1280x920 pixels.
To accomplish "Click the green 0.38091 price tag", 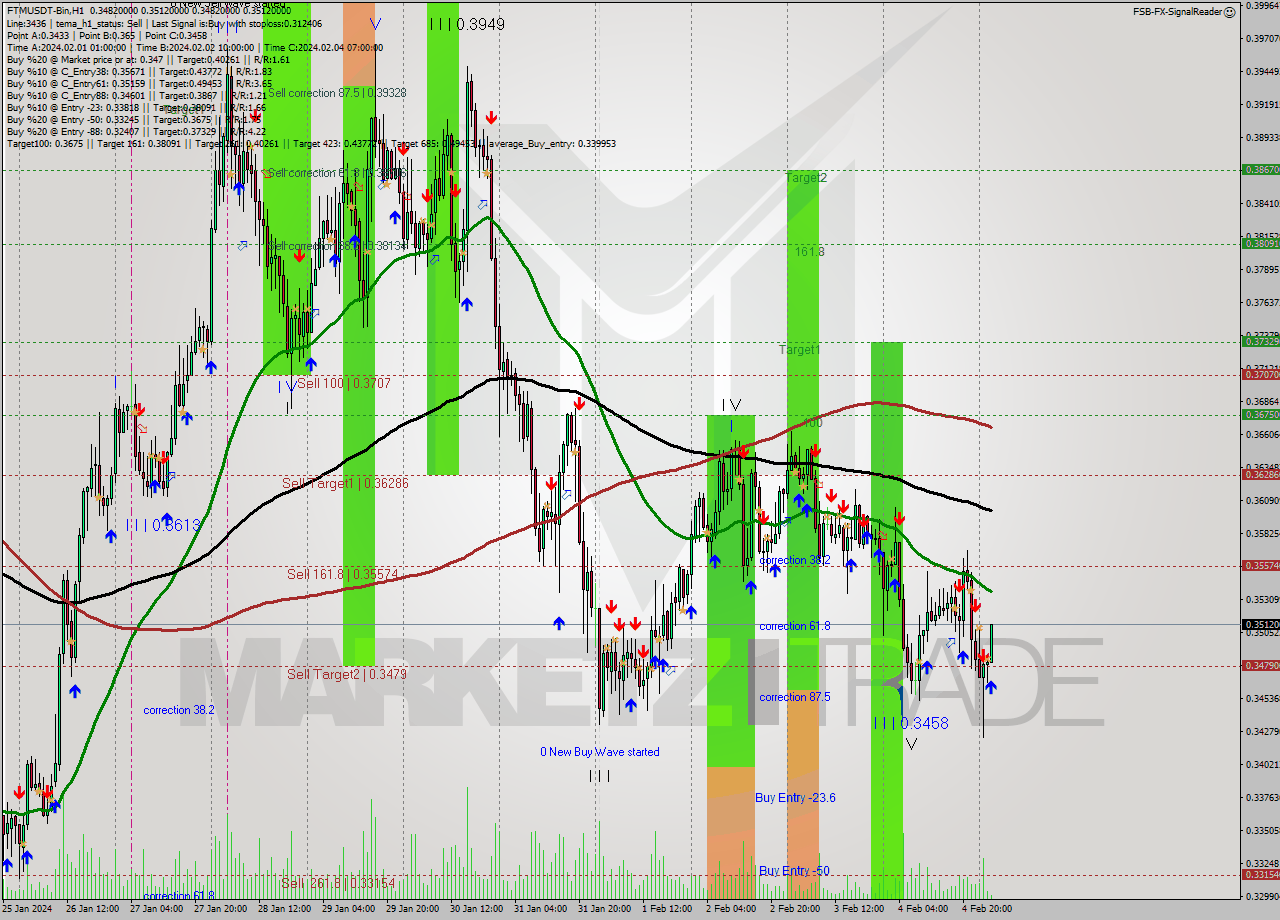I will point(1260,243).
